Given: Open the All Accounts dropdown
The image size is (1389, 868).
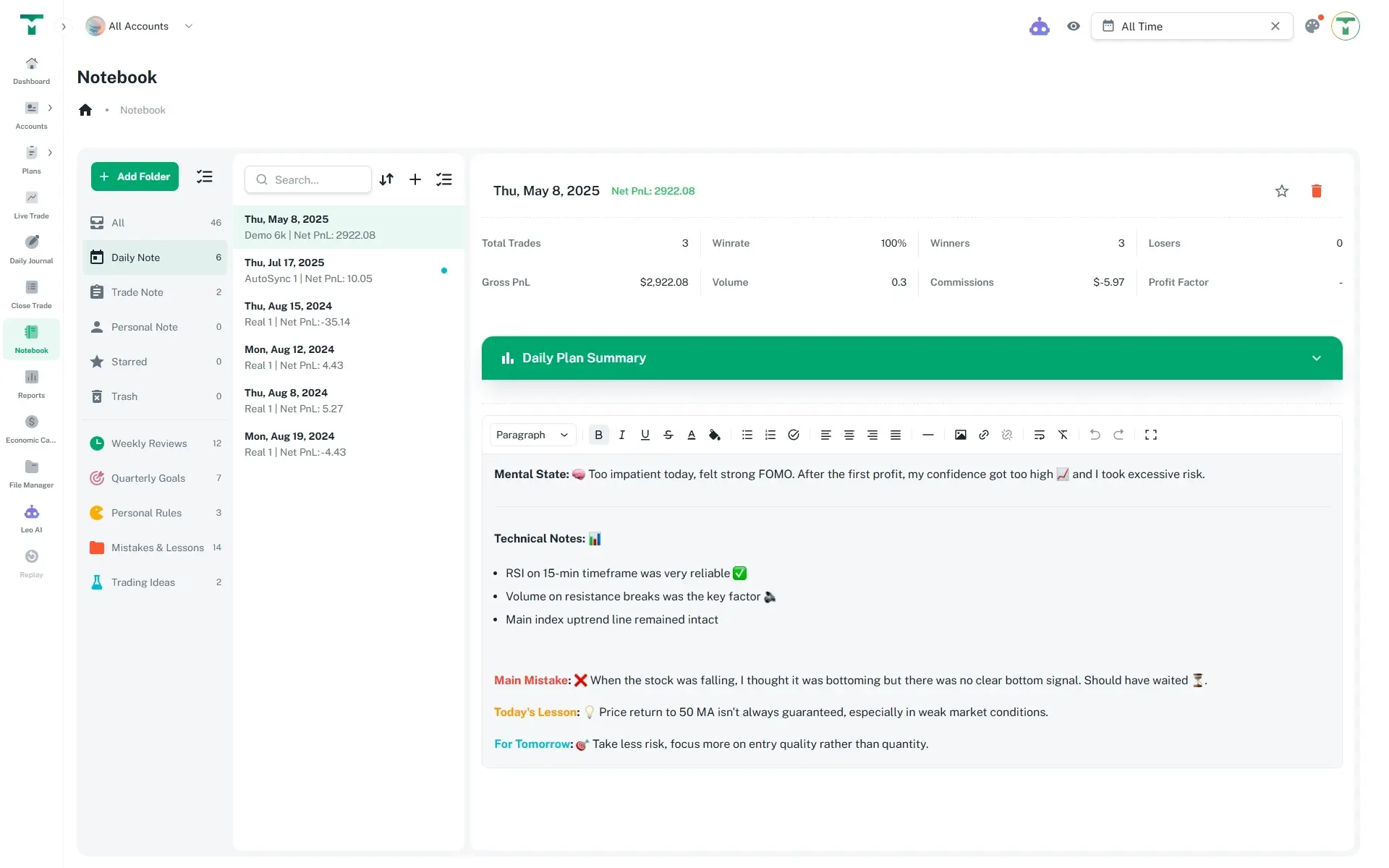Looking at the screenshot, I should 139,27.
